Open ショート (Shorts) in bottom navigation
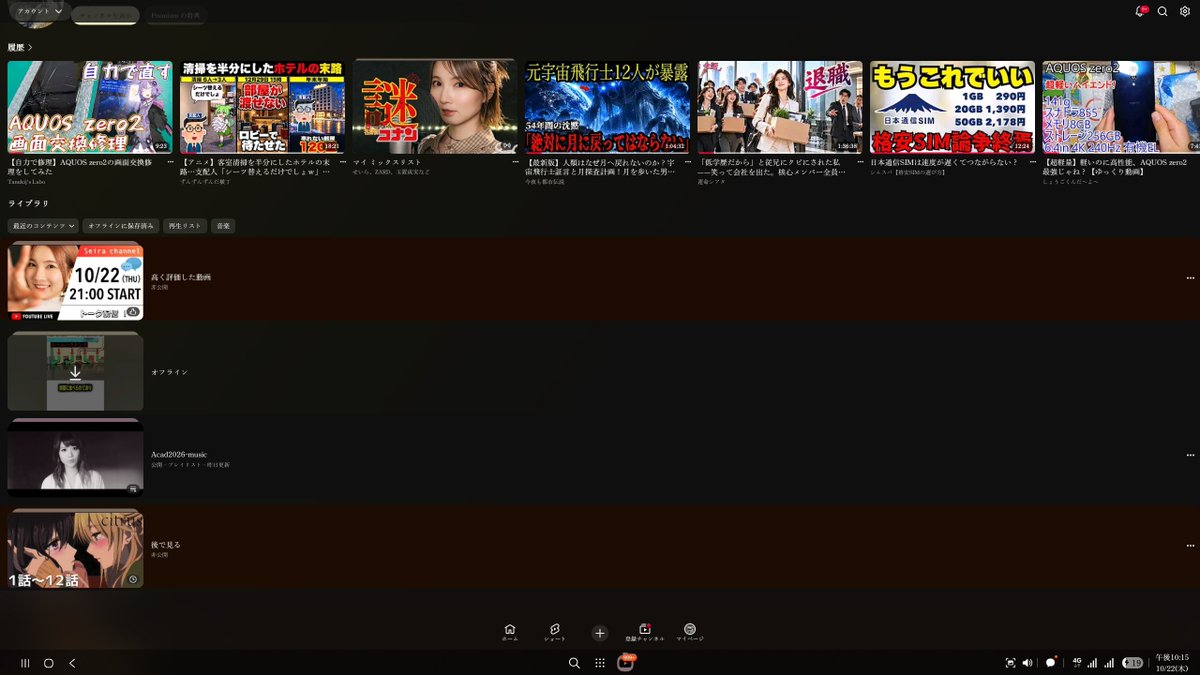This screenshot has width=1200, height=675. point(555,632)
